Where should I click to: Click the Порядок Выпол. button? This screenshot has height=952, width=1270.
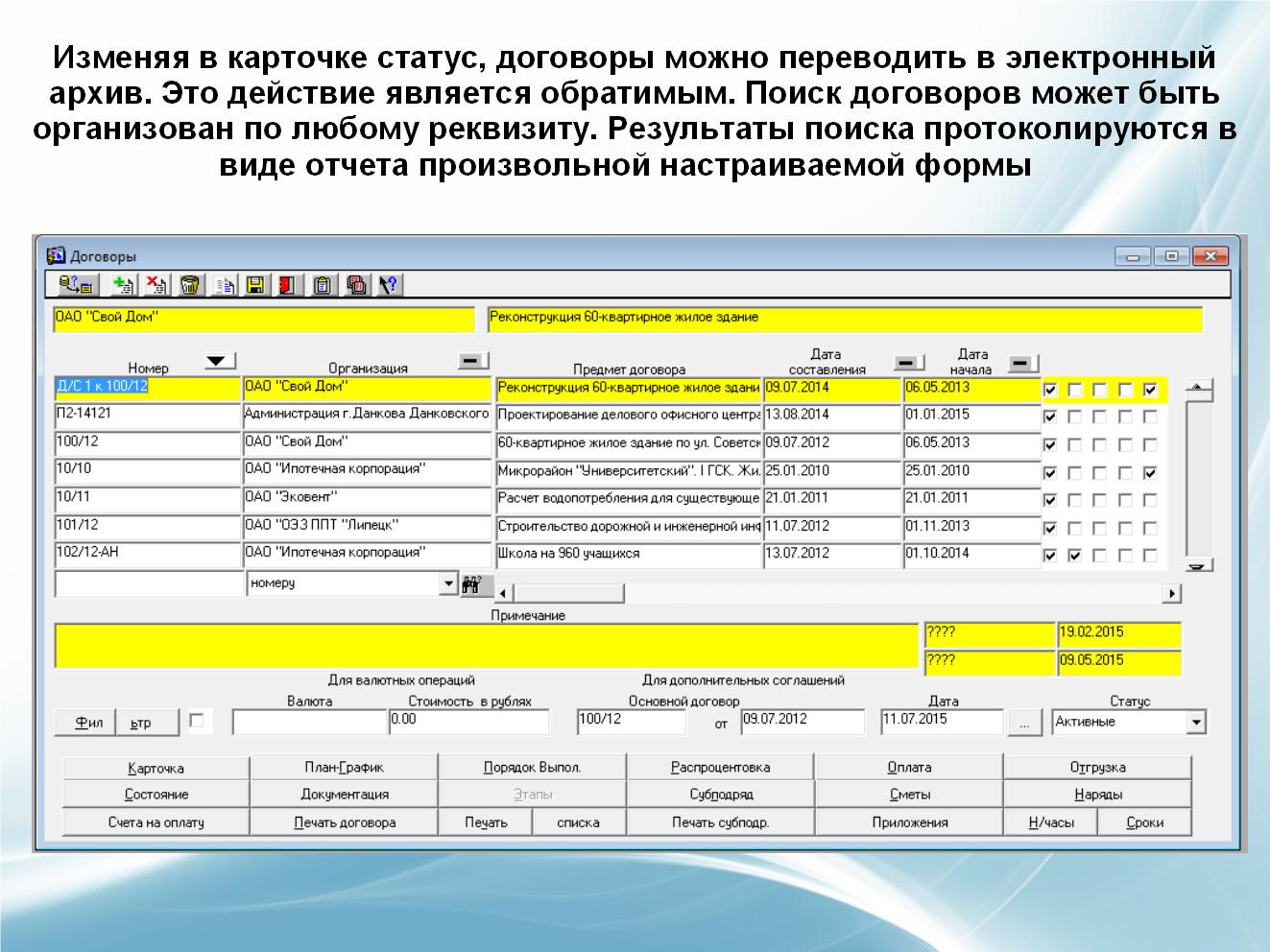[x=532, y=768]
